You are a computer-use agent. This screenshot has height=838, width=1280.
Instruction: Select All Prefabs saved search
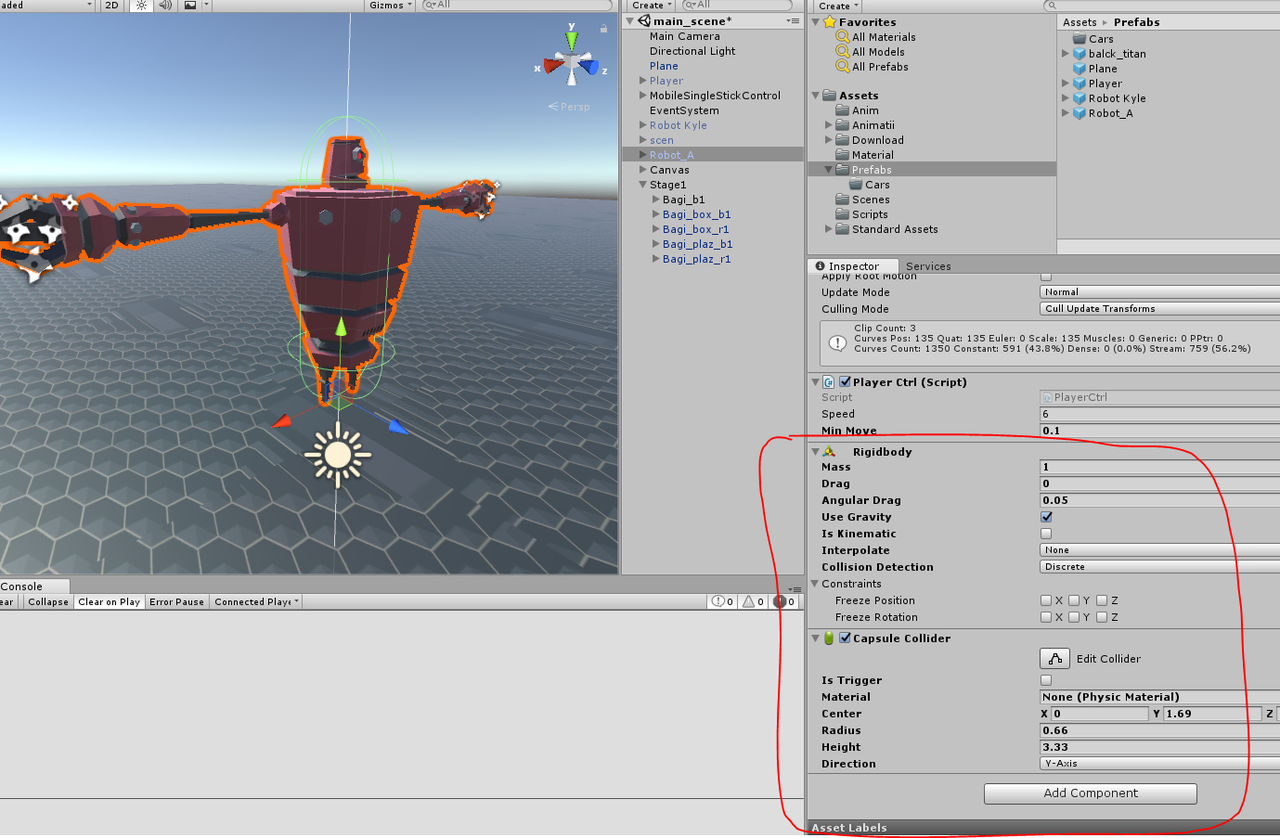[x=880, y=67]
